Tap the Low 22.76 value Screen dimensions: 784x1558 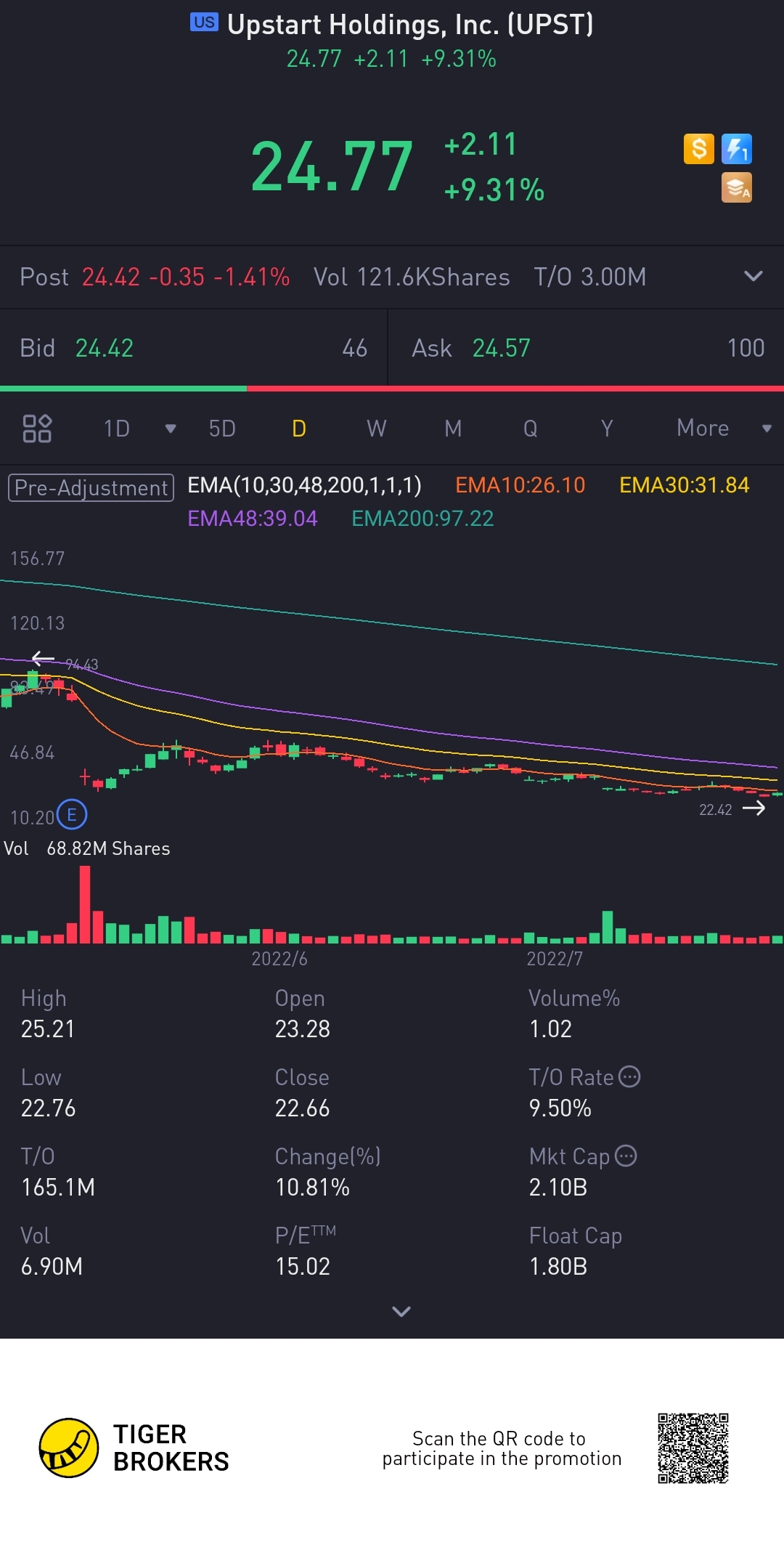(x=48, y=1108)
